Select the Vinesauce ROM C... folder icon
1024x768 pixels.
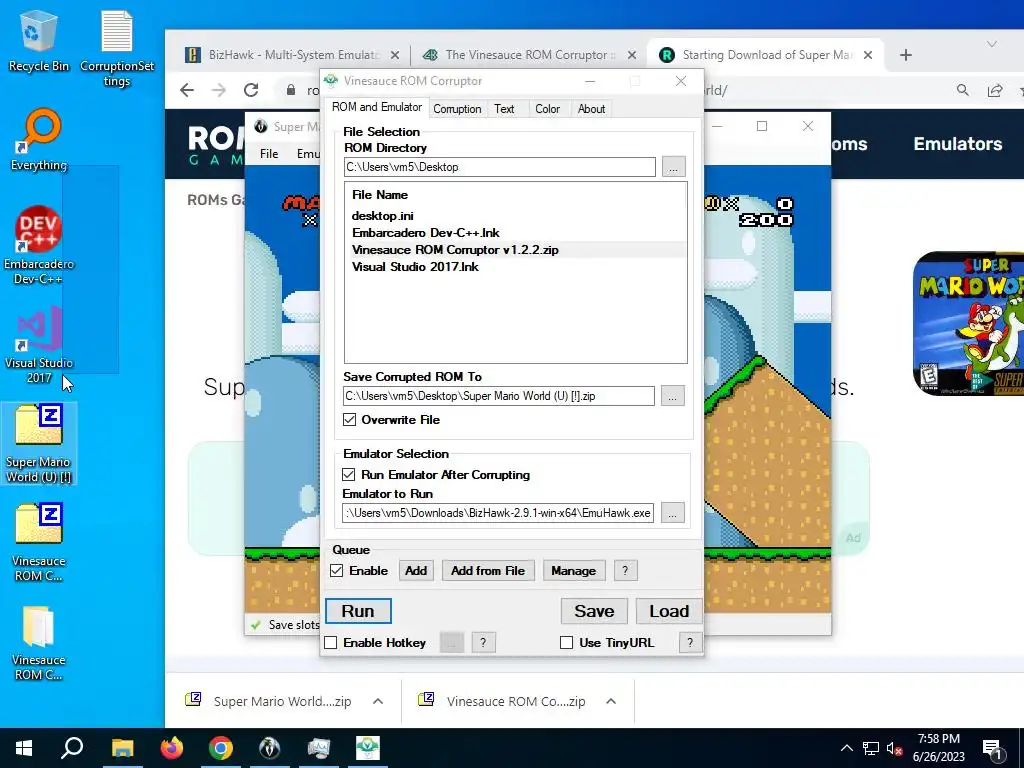coord(39,643)
